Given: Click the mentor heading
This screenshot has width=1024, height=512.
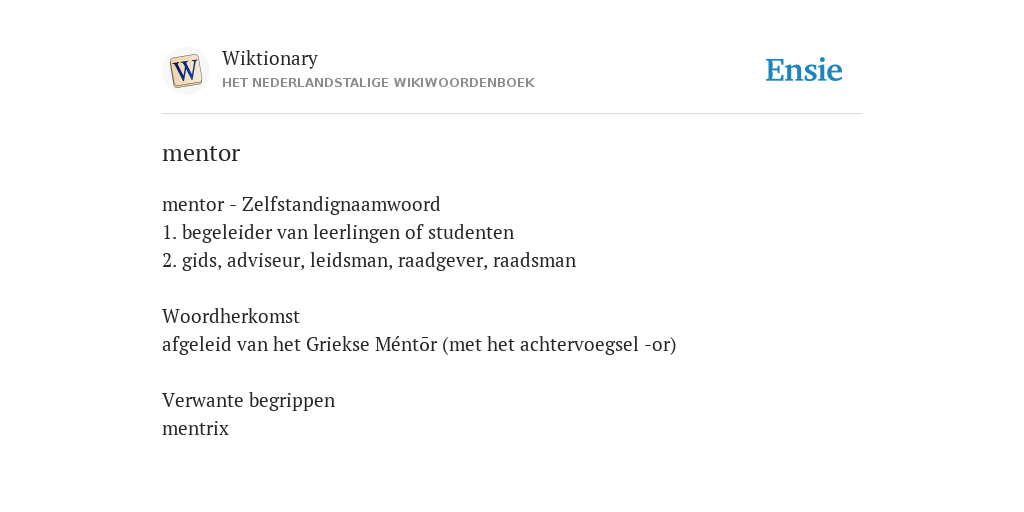Looking at the screenshot, I should pyautogui.click(x=201, y=153).
